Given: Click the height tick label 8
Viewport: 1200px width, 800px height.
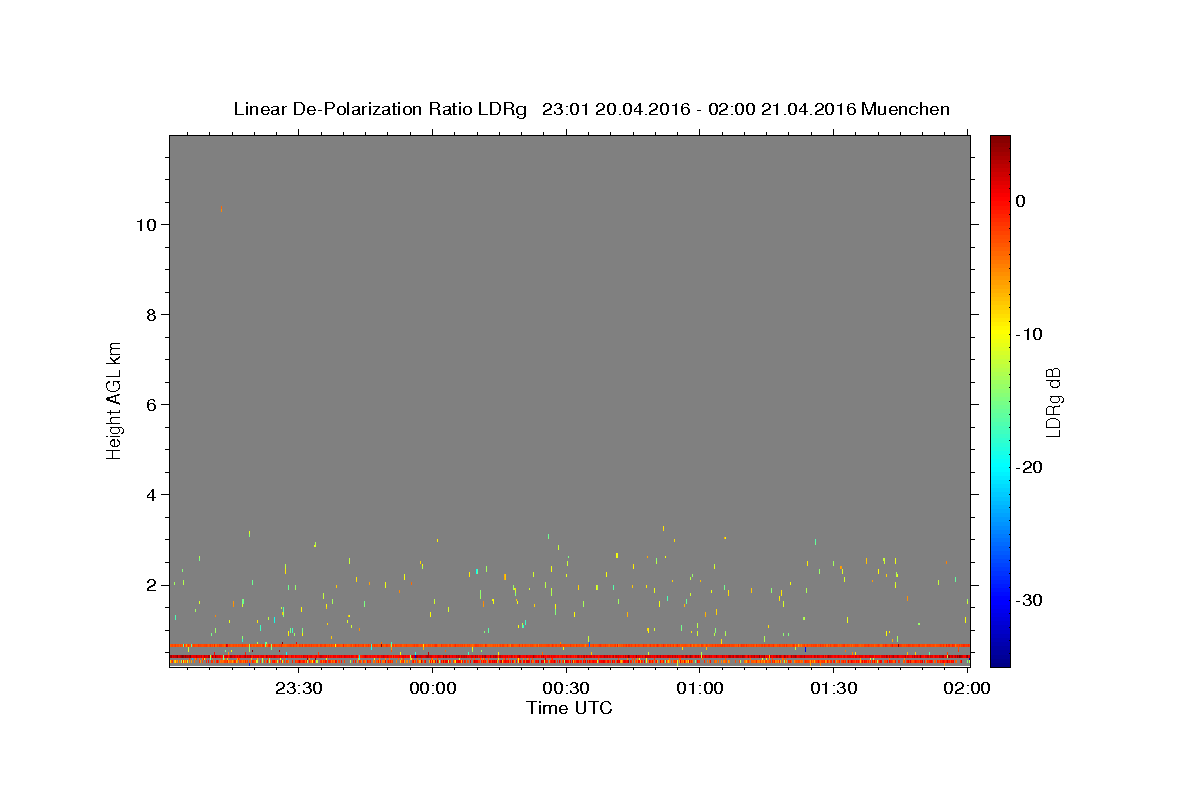Looking at the screenshot, I should click(x=152, y=315).
